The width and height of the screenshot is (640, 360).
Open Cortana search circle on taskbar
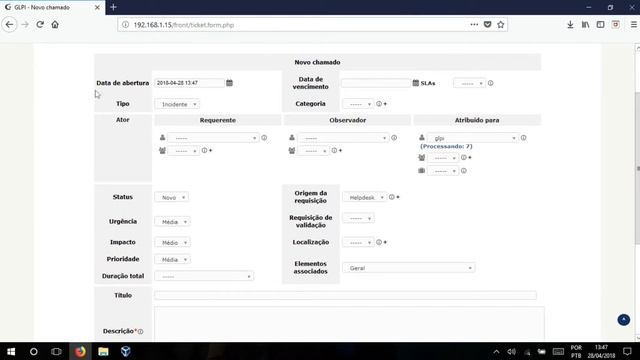point(33,351)
